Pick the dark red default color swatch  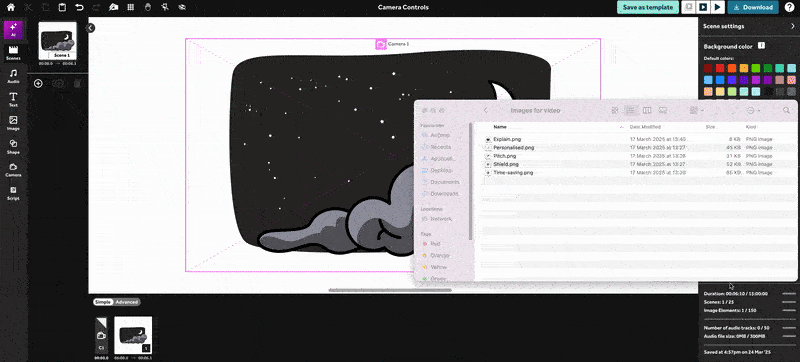pyautogui.click(x=708, y=68)
